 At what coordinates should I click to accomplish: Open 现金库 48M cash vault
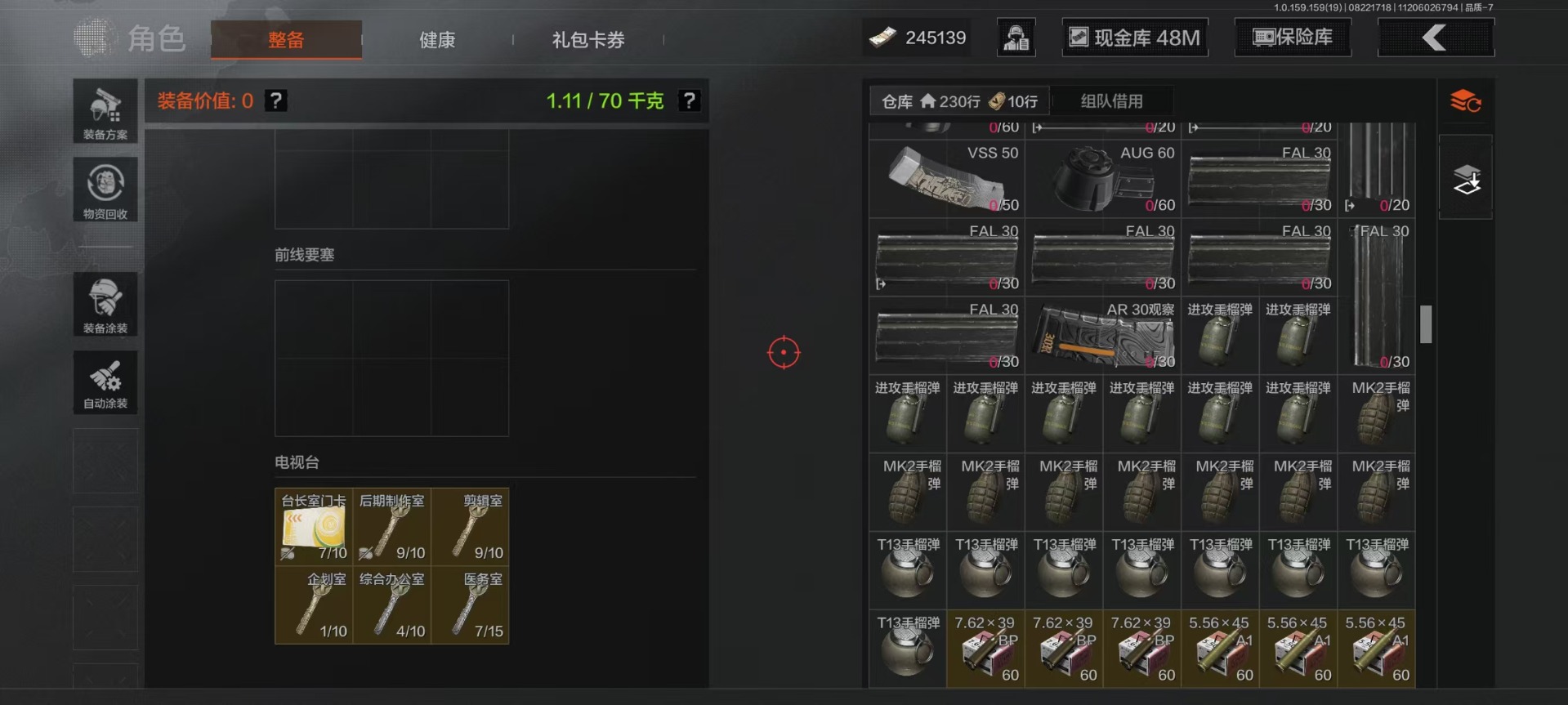(1135, 38)
